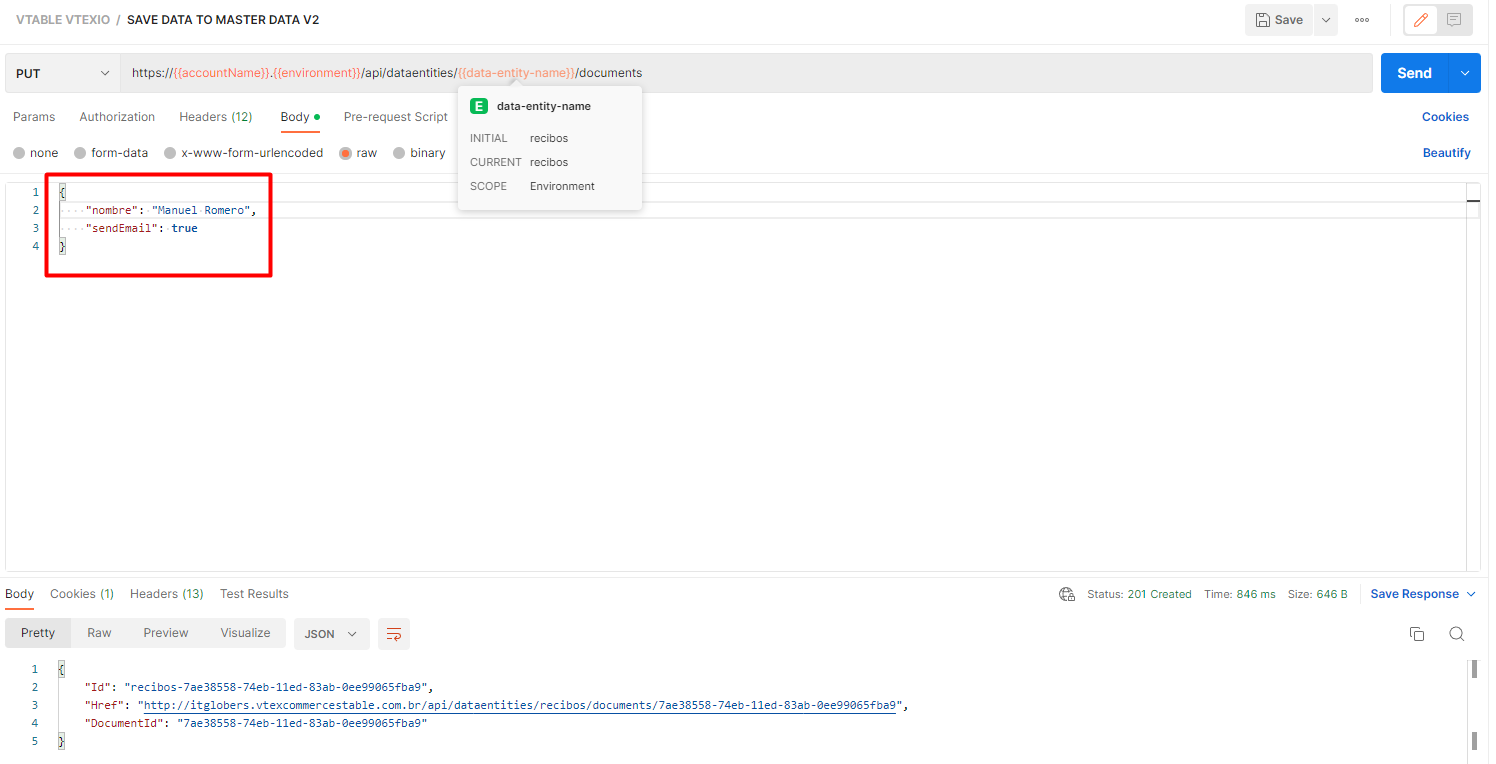Open the response Cookies (1) tab

pyautogui.click(x=82, y=594)
